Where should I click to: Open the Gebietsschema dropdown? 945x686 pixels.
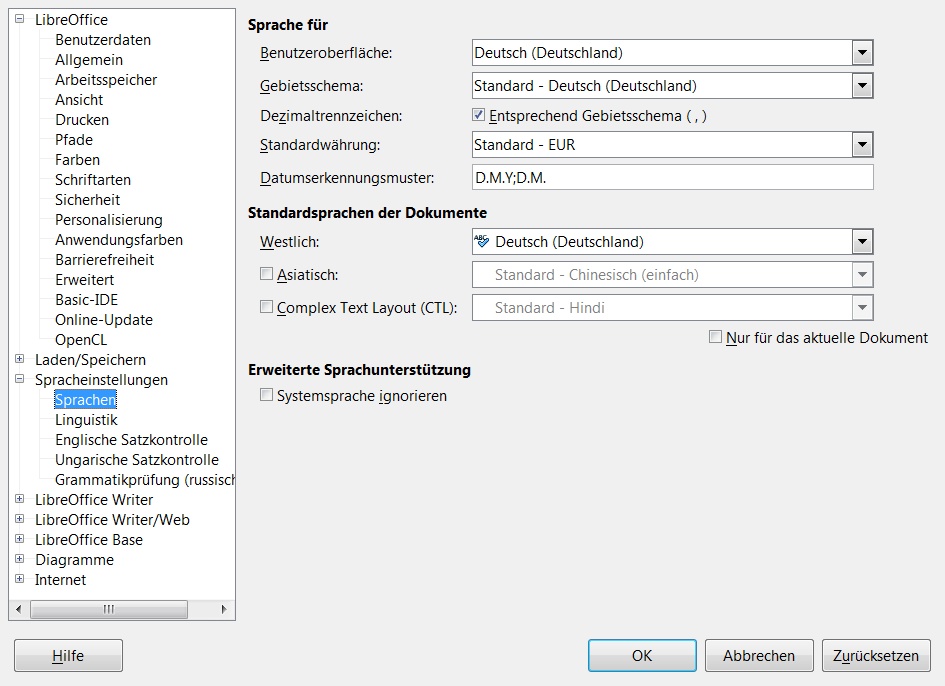click(x=862, y=86)
